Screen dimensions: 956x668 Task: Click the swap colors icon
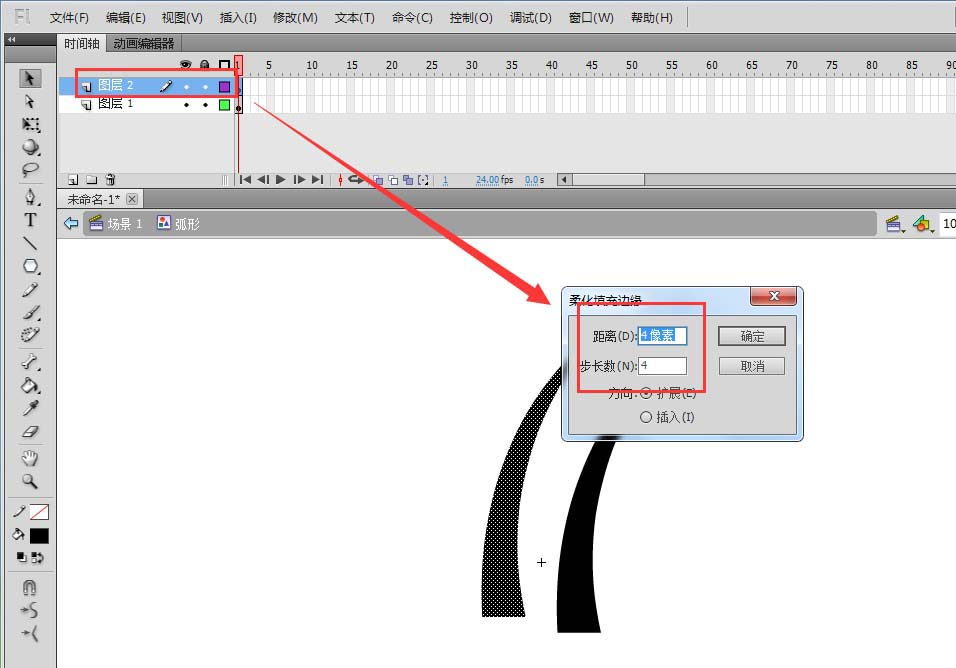click(37, 558)
